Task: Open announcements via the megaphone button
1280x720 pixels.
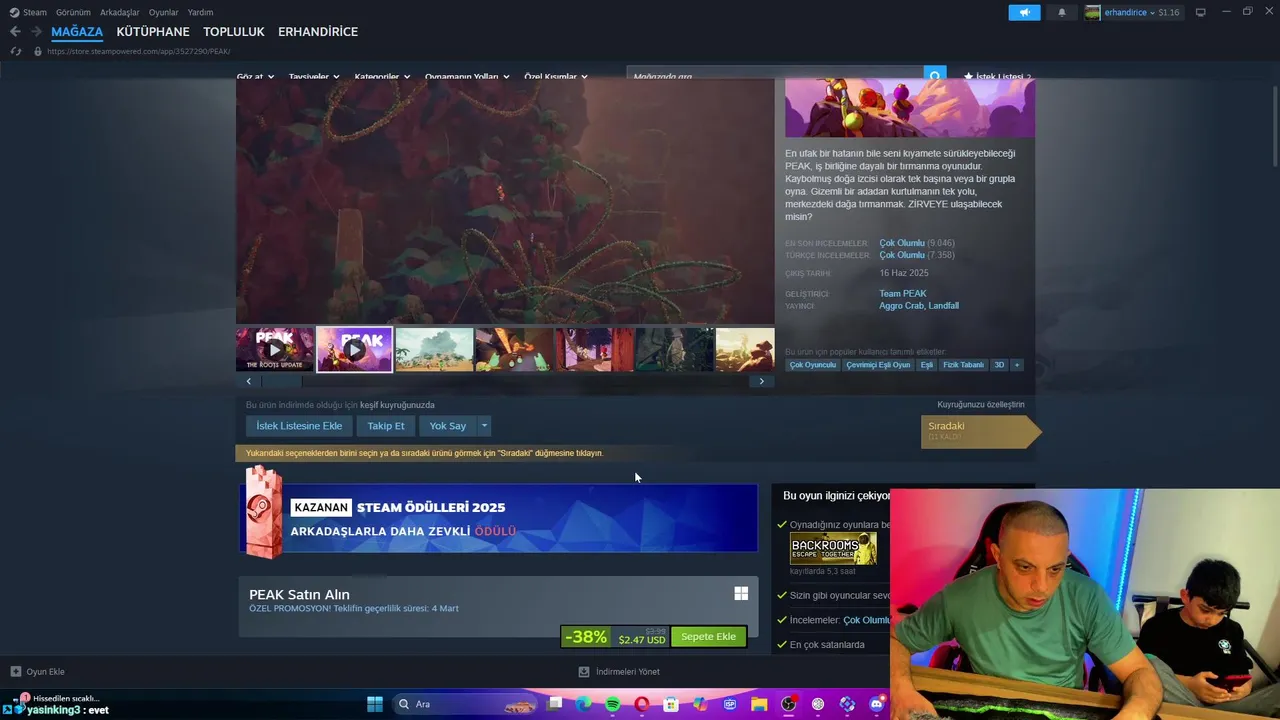Action: pyautogui.click(x=1024, y=12)
